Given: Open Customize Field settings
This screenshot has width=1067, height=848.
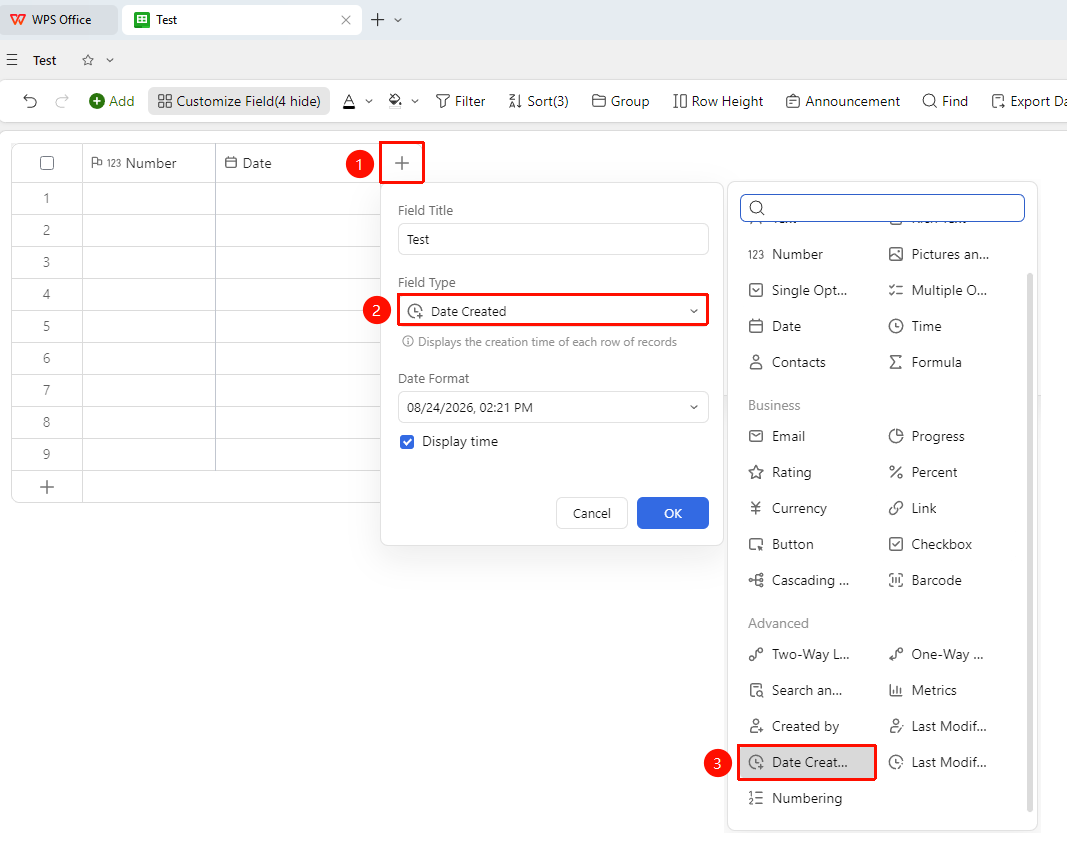Looking at the screenshot, I should tap(239, 101).
